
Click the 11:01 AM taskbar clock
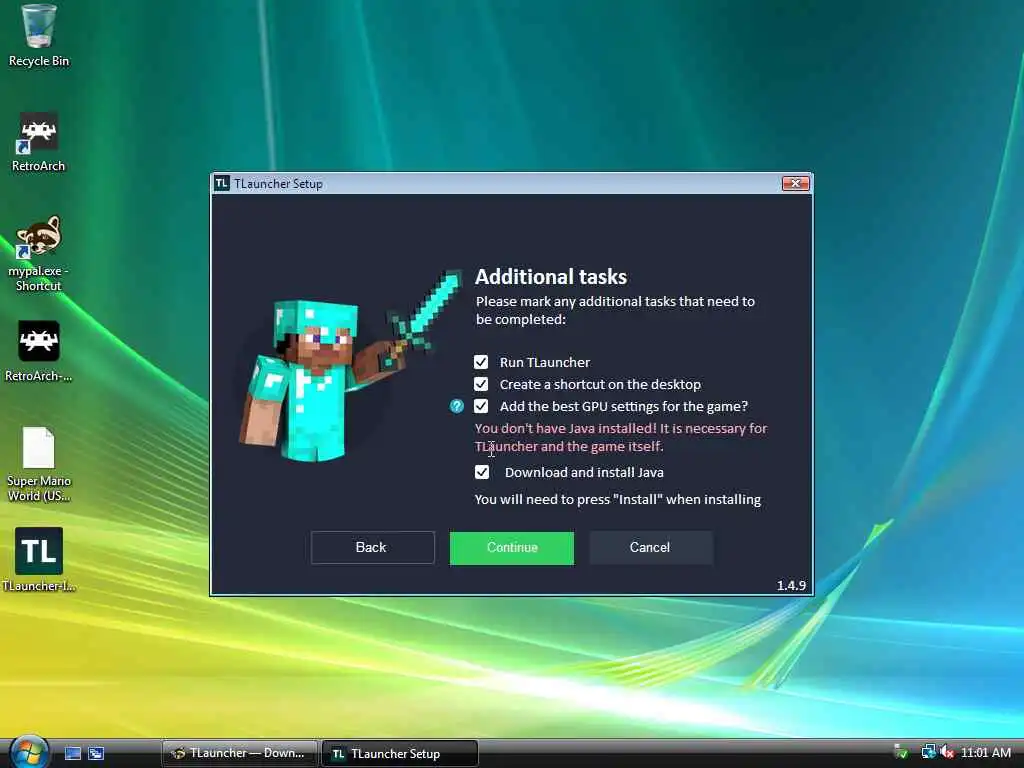(x=985, y=753)
